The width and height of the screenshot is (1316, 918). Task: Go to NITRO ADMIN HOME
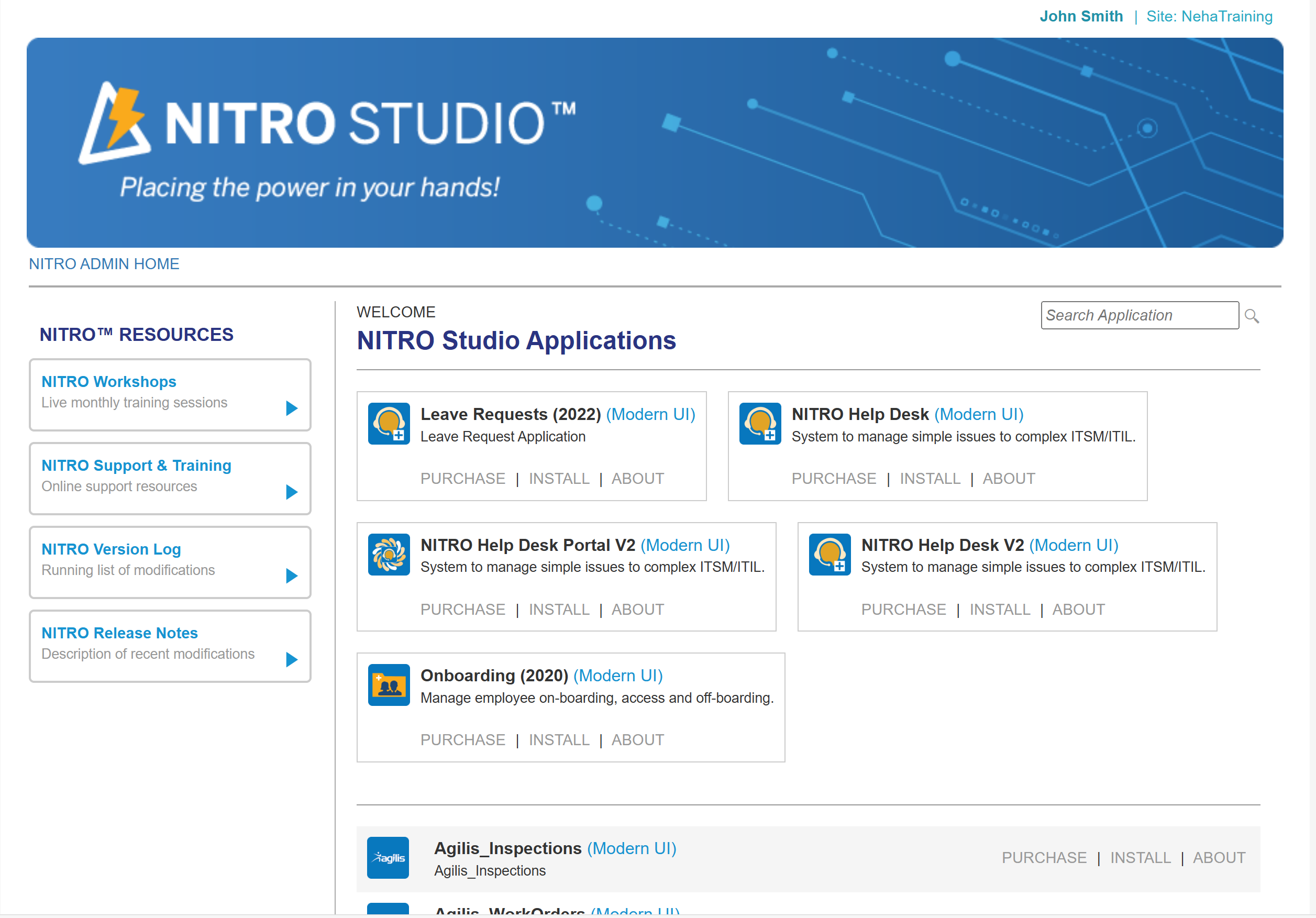coord(104,263)
